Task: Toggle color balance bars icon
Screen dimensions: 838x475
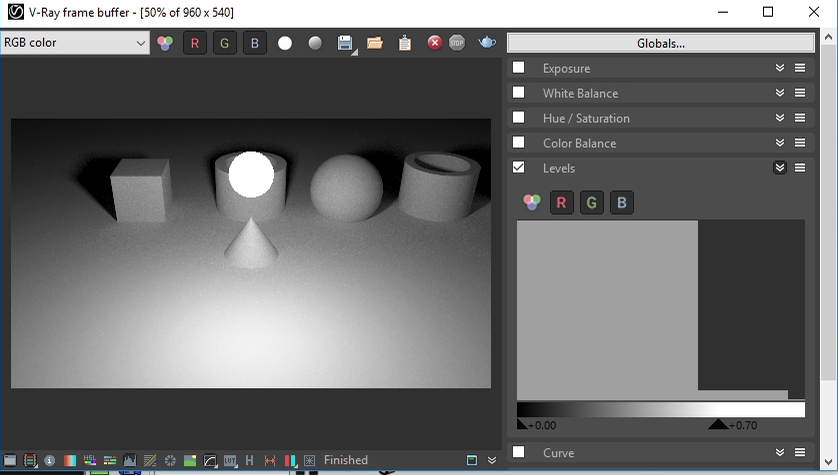Action: 110,460
